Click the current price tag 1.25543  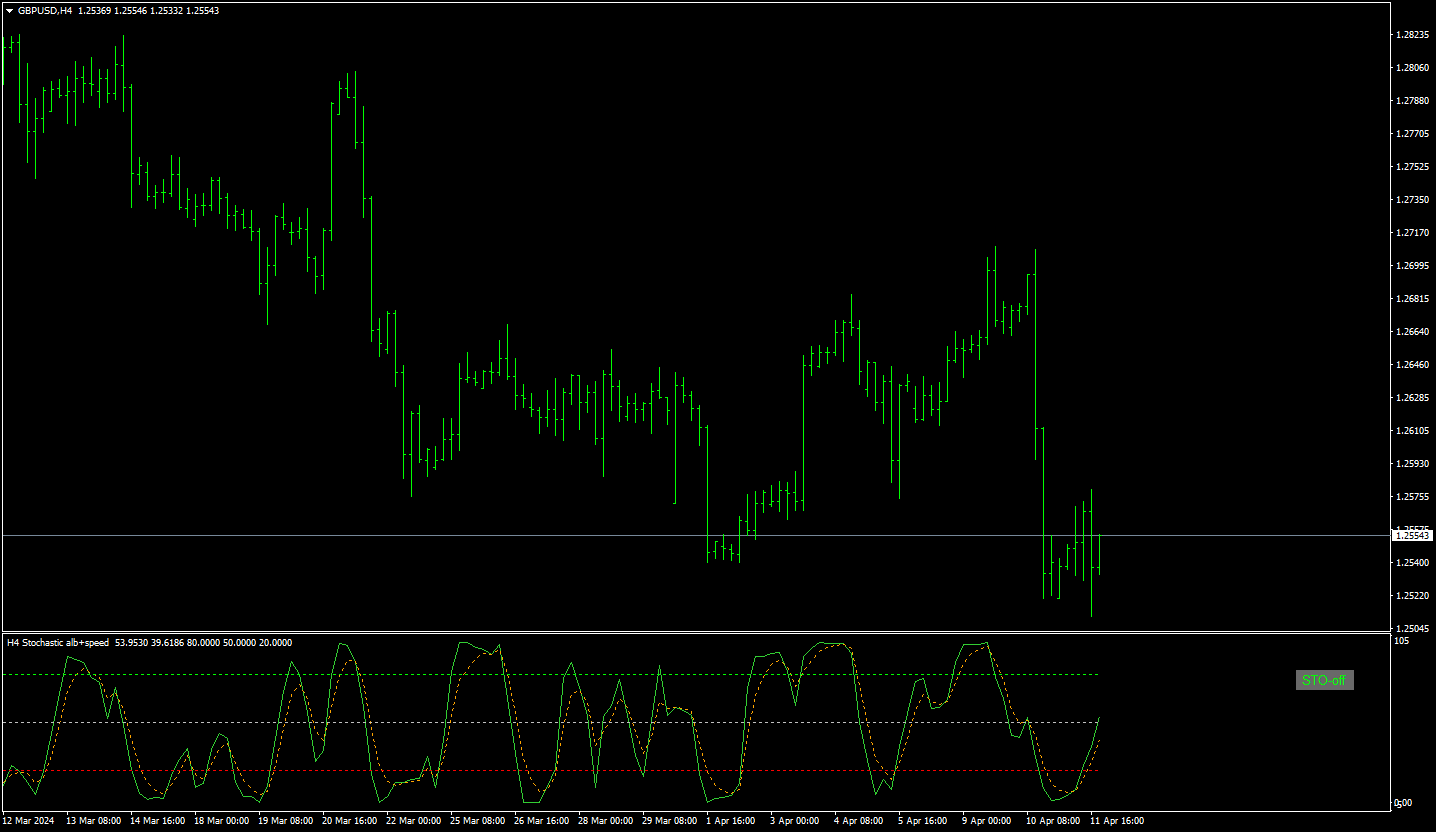[1413, 536]
